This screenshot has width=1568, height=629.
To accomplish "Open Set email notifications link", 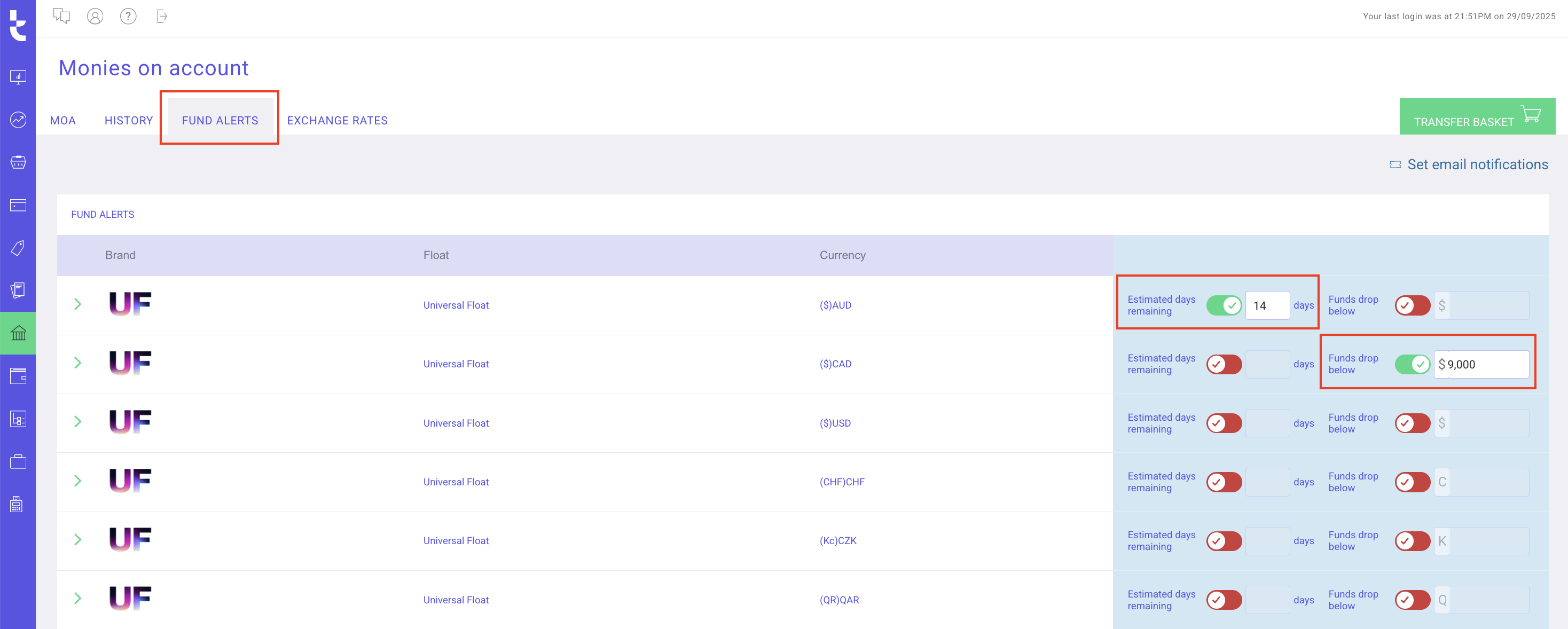I will [1477, 165].
